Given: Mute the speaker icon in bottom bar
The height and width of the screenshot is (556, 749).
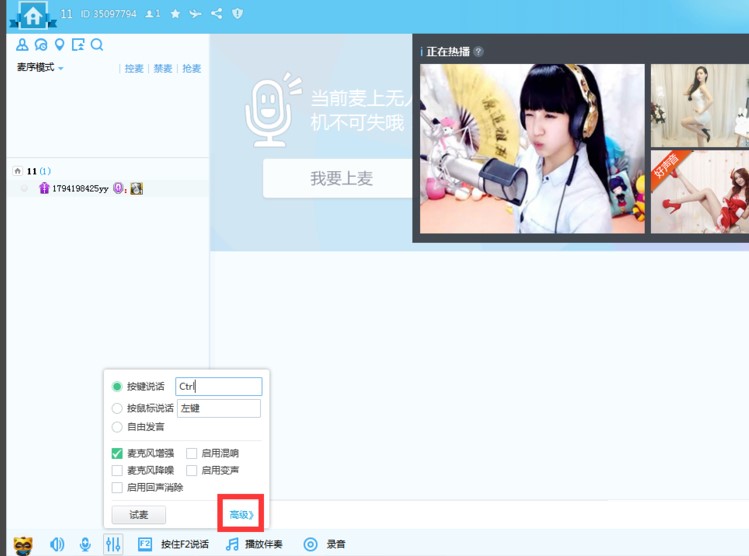Looking at the screenshot, I should tap(57, 544).
